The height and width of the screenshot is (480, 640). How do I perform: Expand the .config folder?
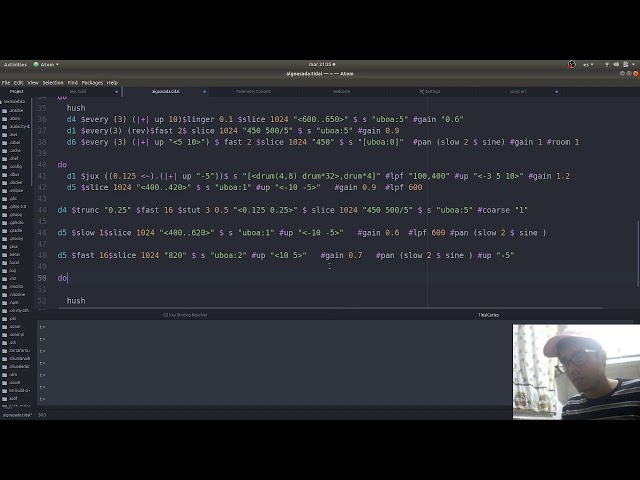click(16, 167)
